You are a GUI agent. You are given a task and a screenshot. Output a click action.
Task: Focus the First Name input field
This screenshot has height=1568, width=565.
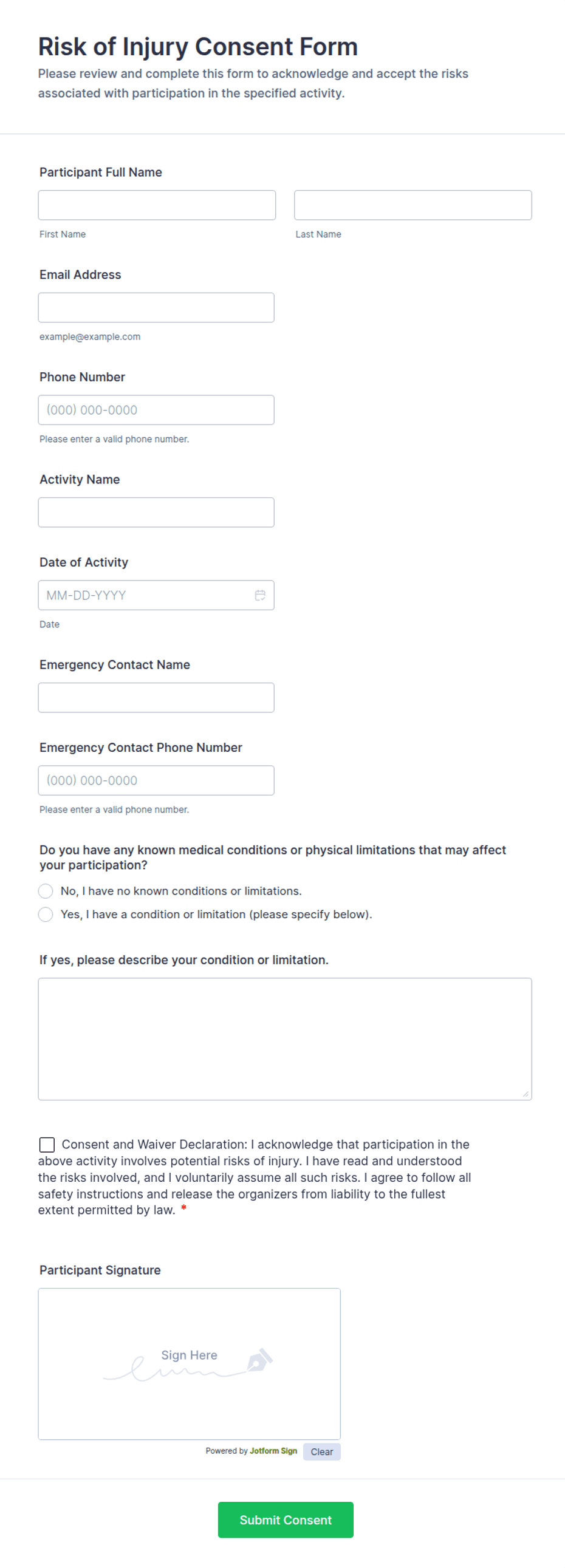tap(157, 205)
